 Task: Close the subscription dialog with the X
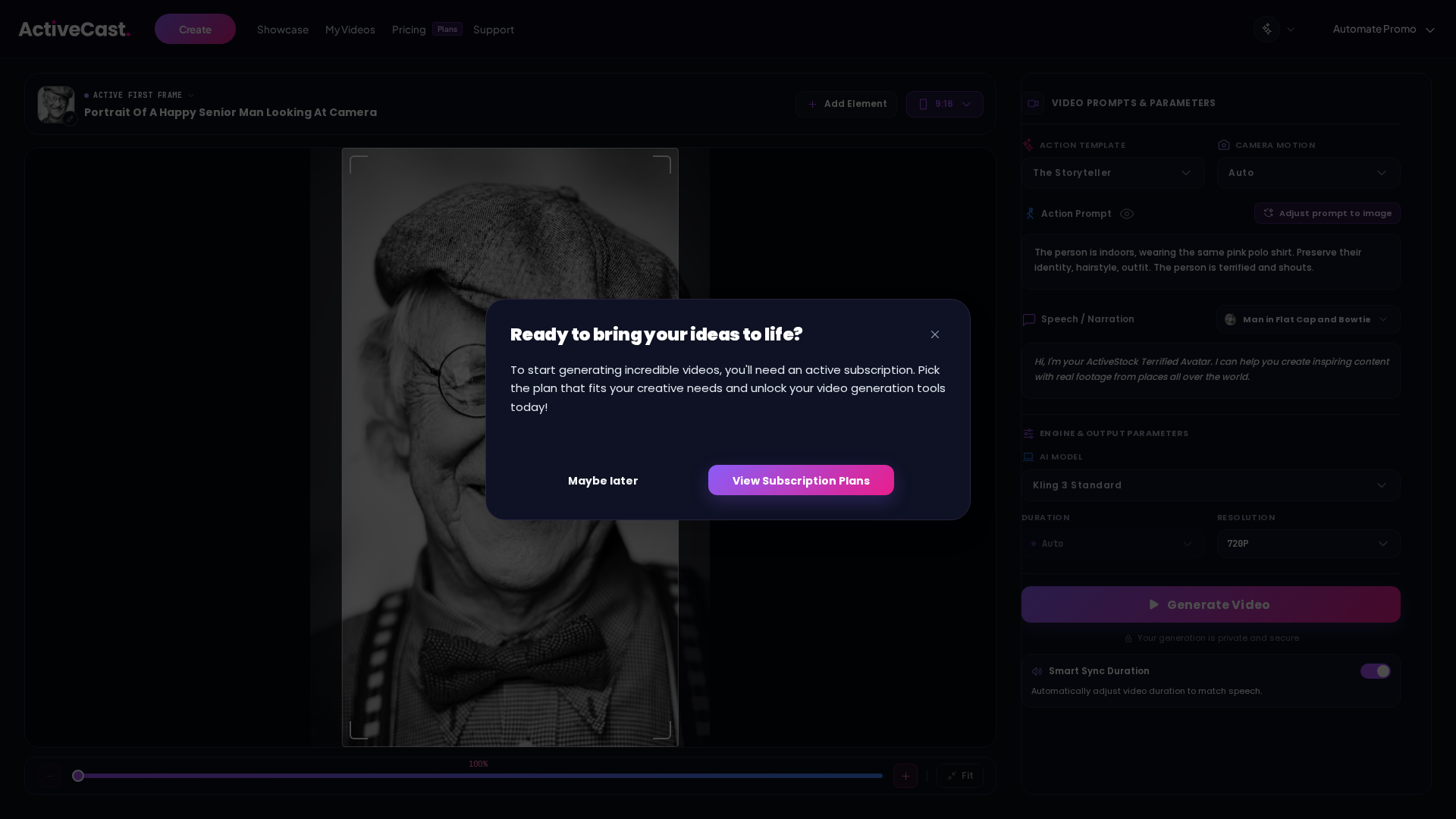point(935,334)
